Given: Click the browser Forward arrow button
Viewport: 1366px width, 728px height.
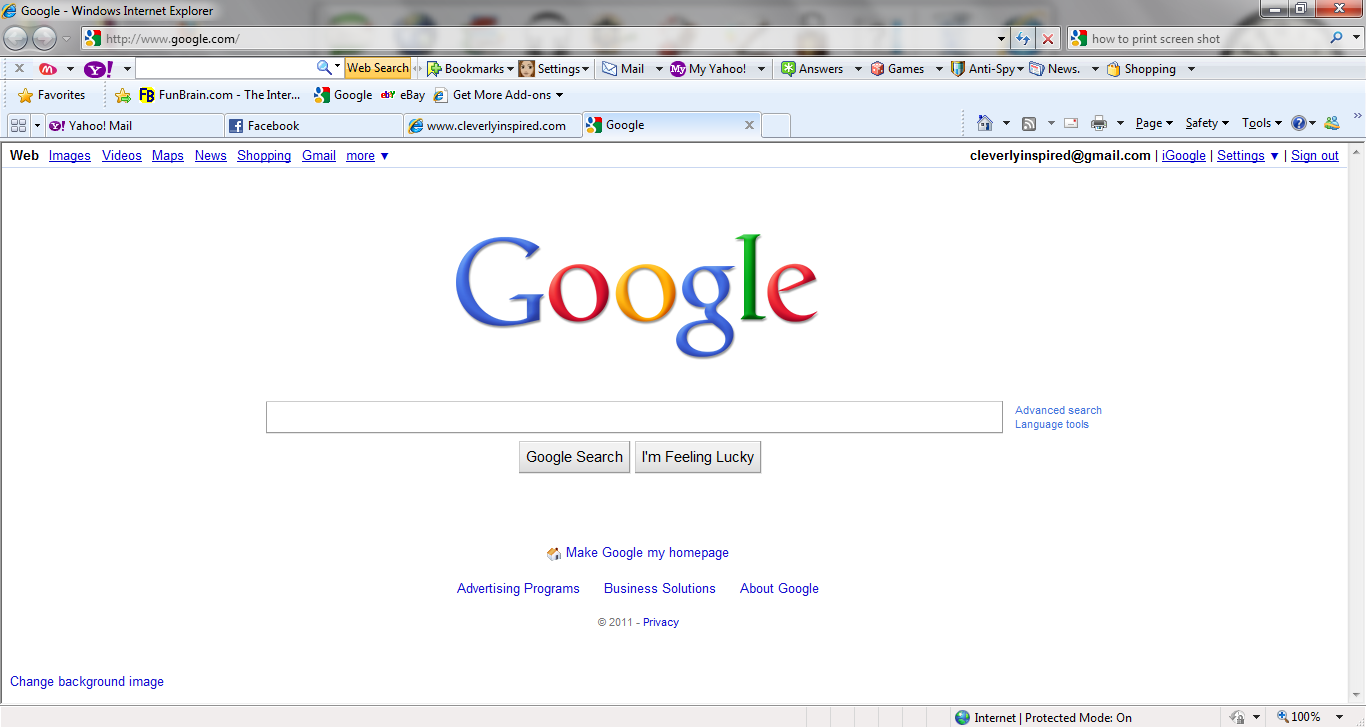Looking at the screenshot, I should pos(44,38).
